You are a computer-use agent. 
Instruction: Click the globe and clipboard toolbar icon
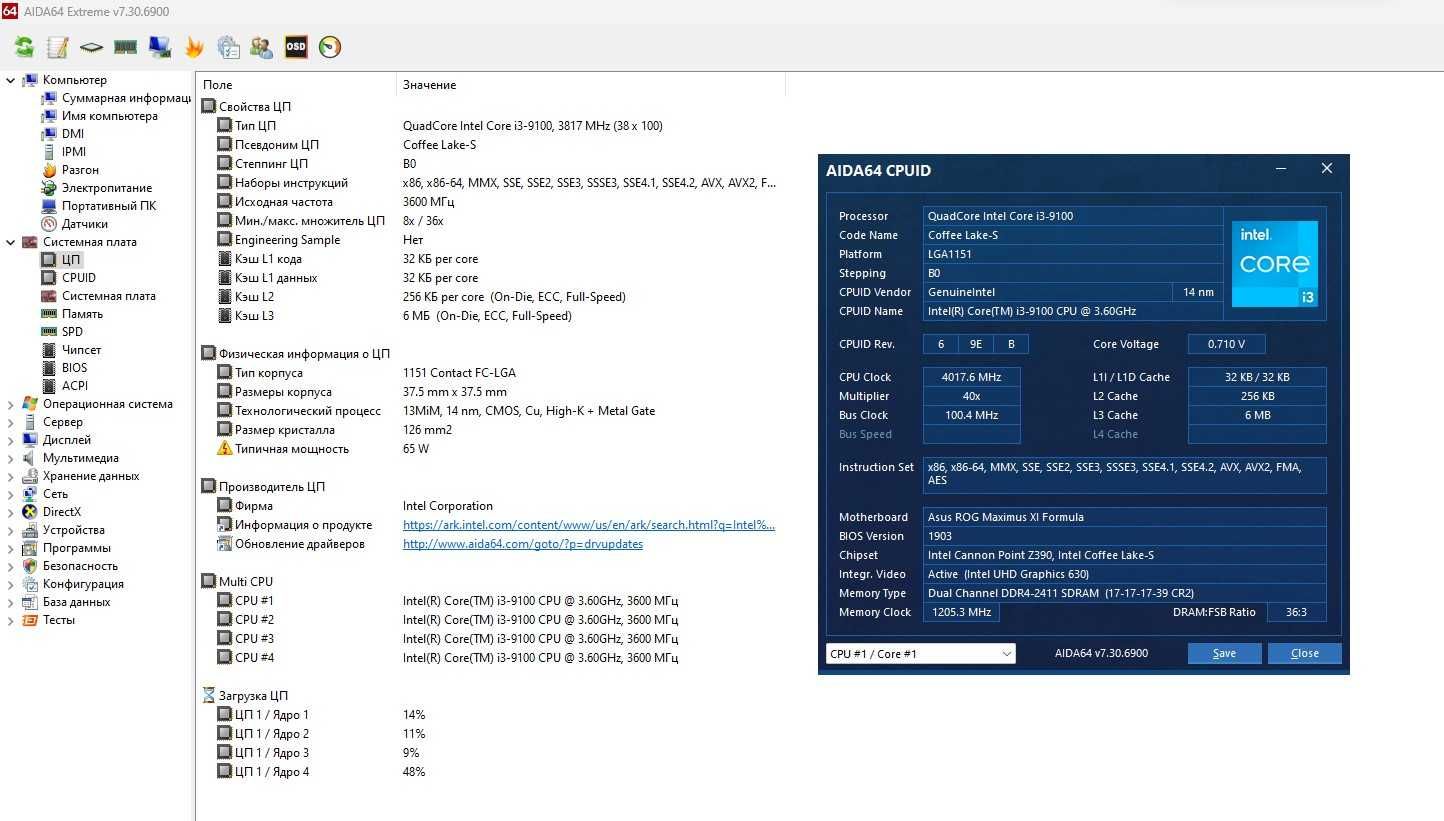[228, 47]
